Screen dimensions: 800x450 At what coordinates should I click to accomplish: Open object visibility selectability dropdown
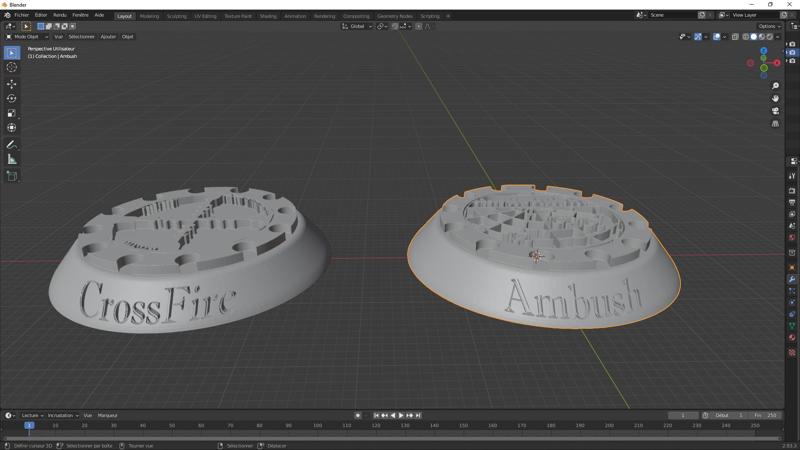coord(684,37)
